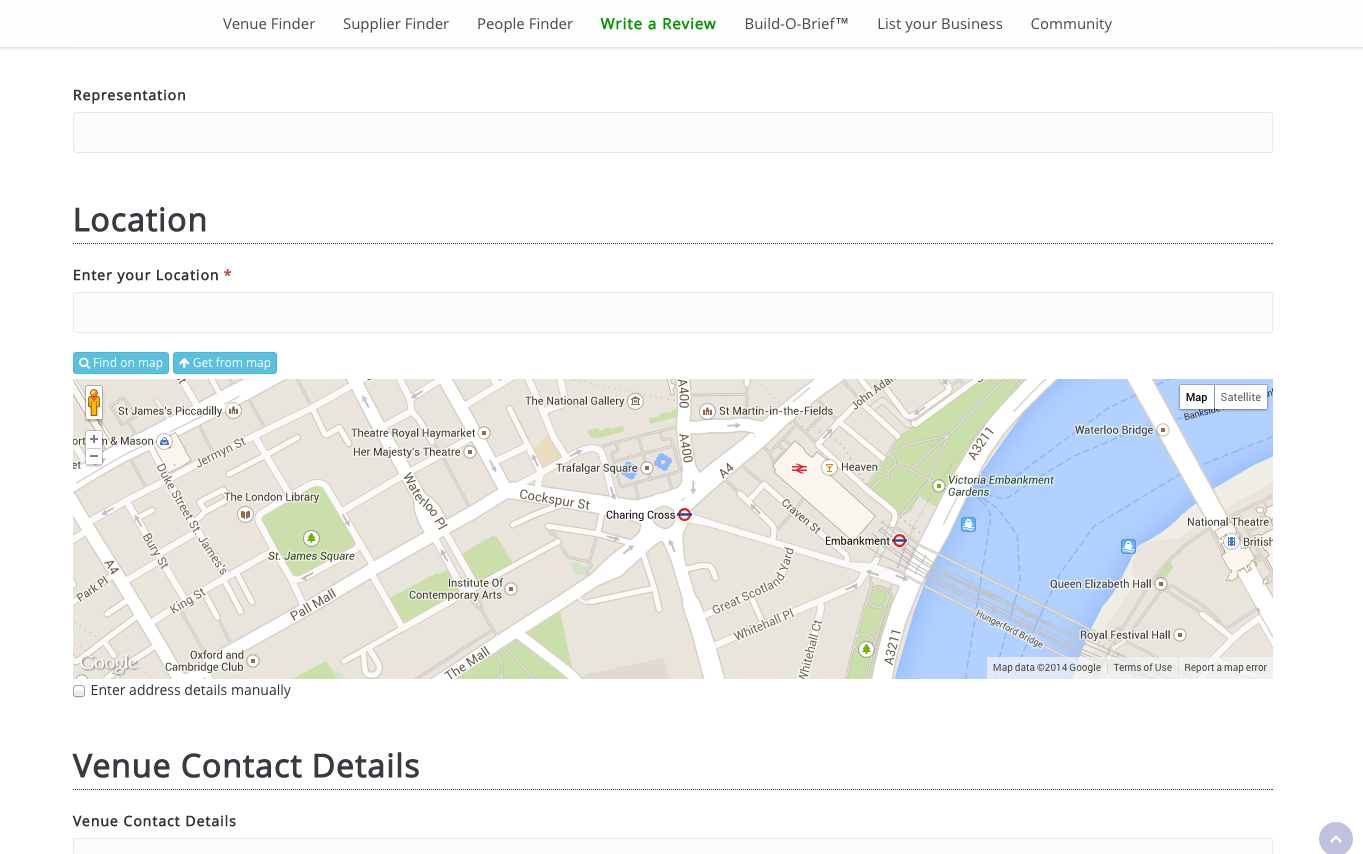The height and width of the screenshot is (854, 1363).
Task: Click the Charing Cross Underground station icon
Action: (x=685, y=515)
